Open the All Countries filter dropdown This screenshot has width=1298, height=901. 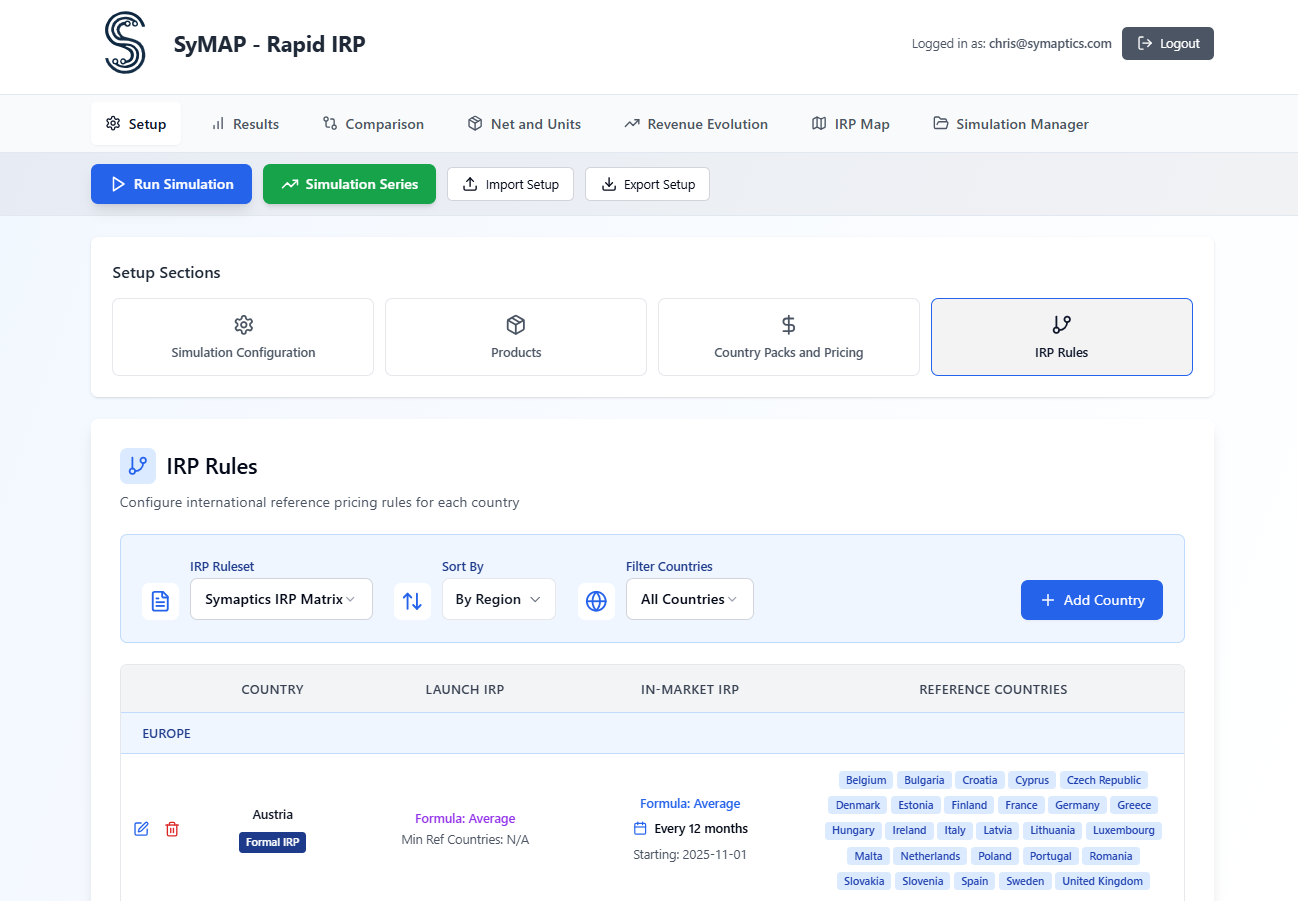[x=689, y=599]
